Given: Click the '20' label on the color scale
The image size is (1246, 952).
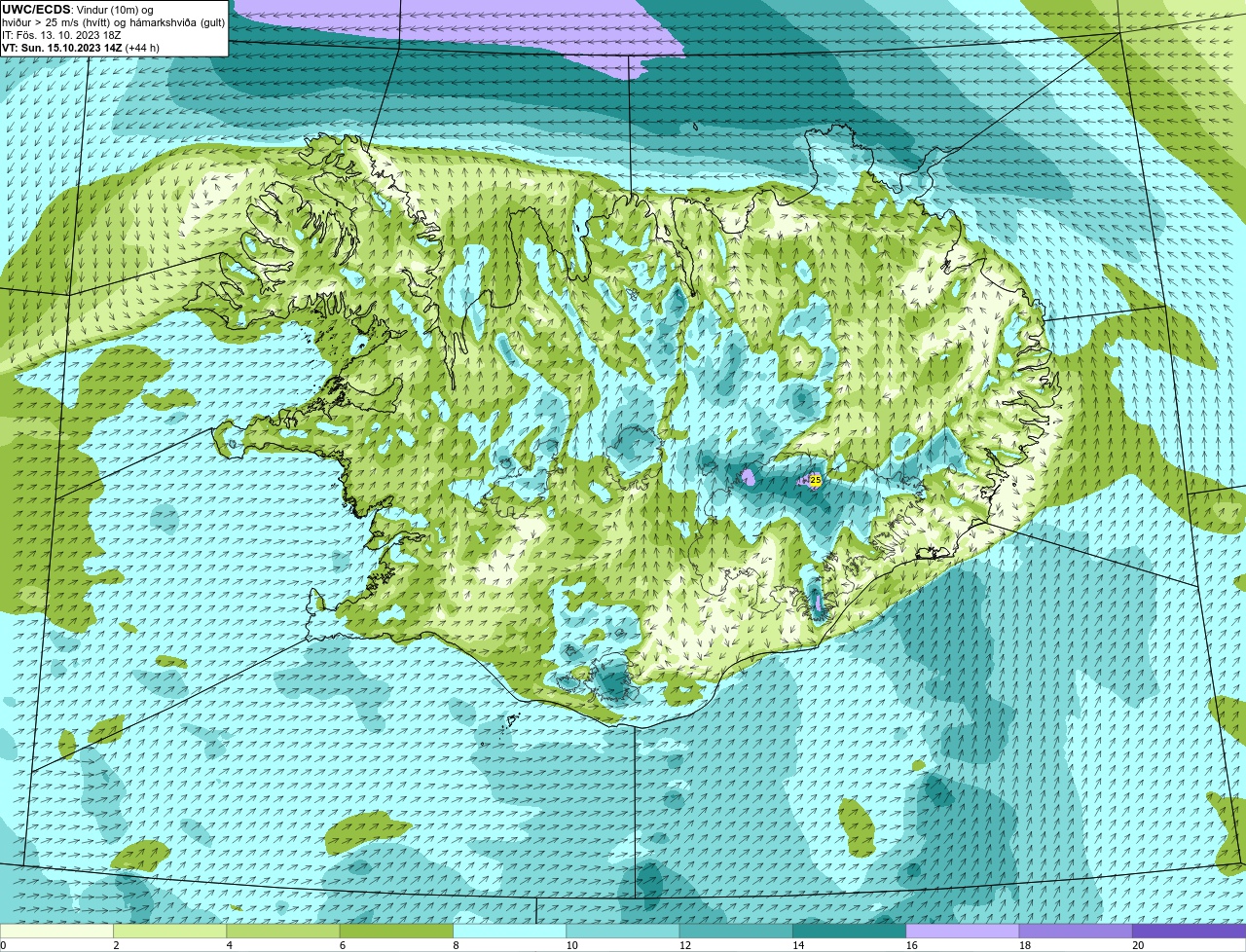Looking at the screenshot, I should coord(1138,945).
